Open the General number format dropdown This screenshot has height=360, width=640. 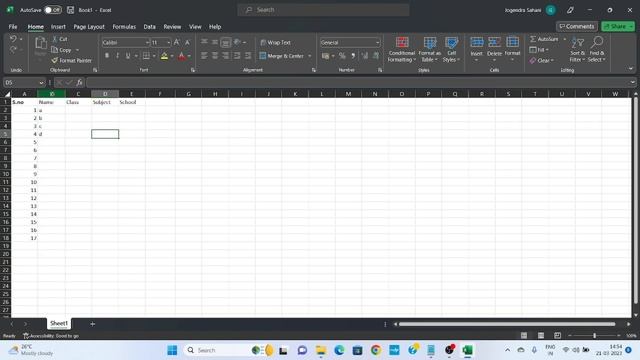coord(377,42)
